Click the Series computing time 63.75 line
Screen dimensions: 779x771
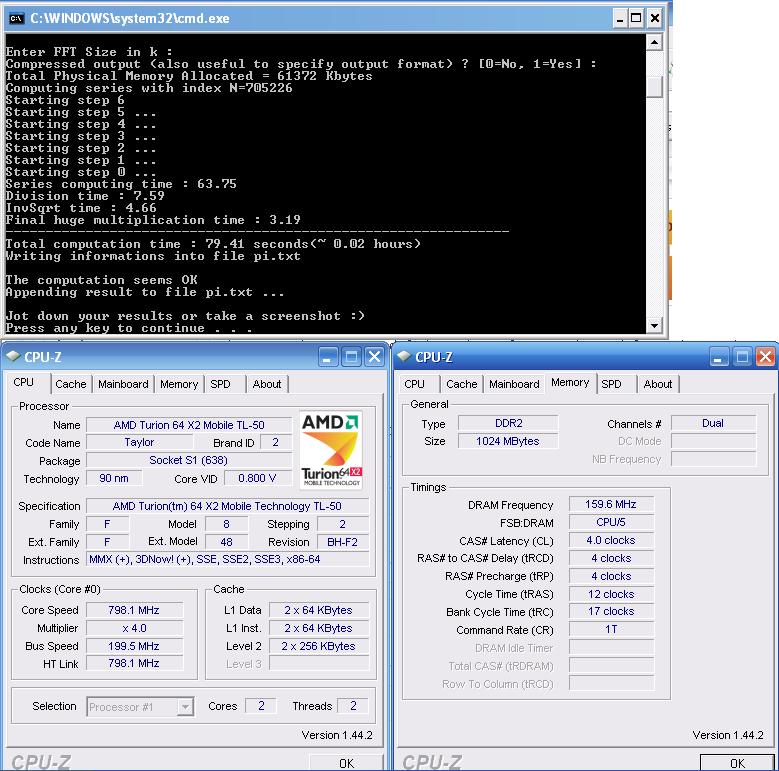pos(121,184)
